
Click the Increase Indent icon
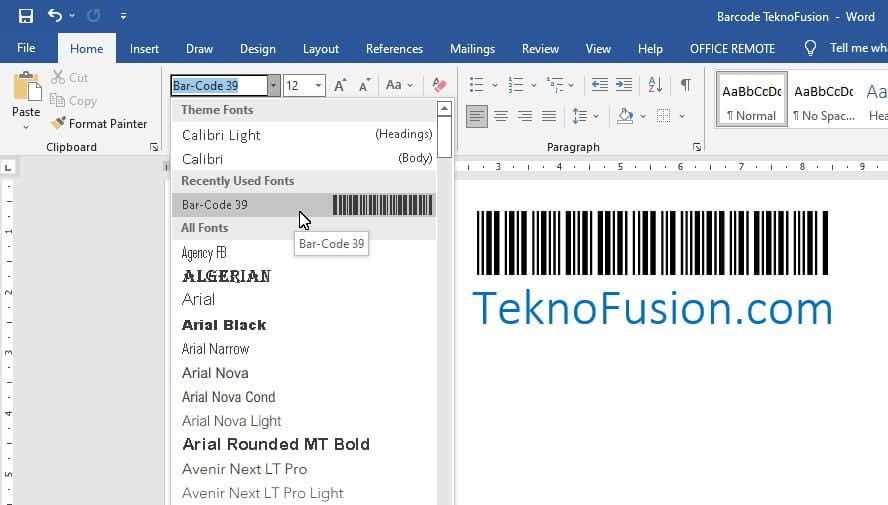tap(624, 85)
